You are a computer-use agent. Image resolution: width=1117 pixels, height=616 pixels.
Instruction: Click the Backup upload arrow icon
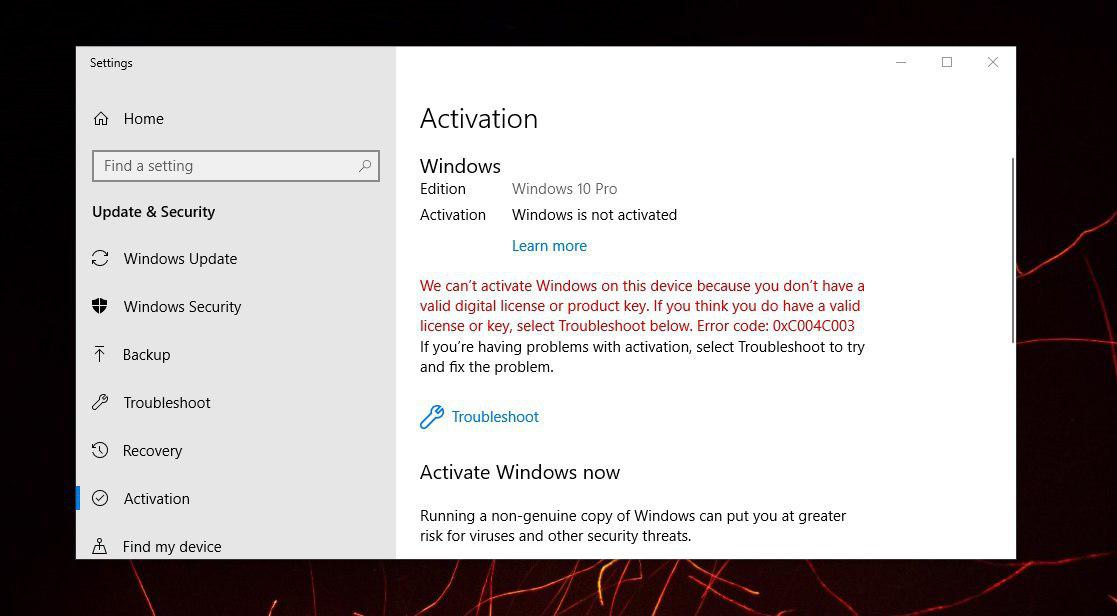[x=100, y=354]
